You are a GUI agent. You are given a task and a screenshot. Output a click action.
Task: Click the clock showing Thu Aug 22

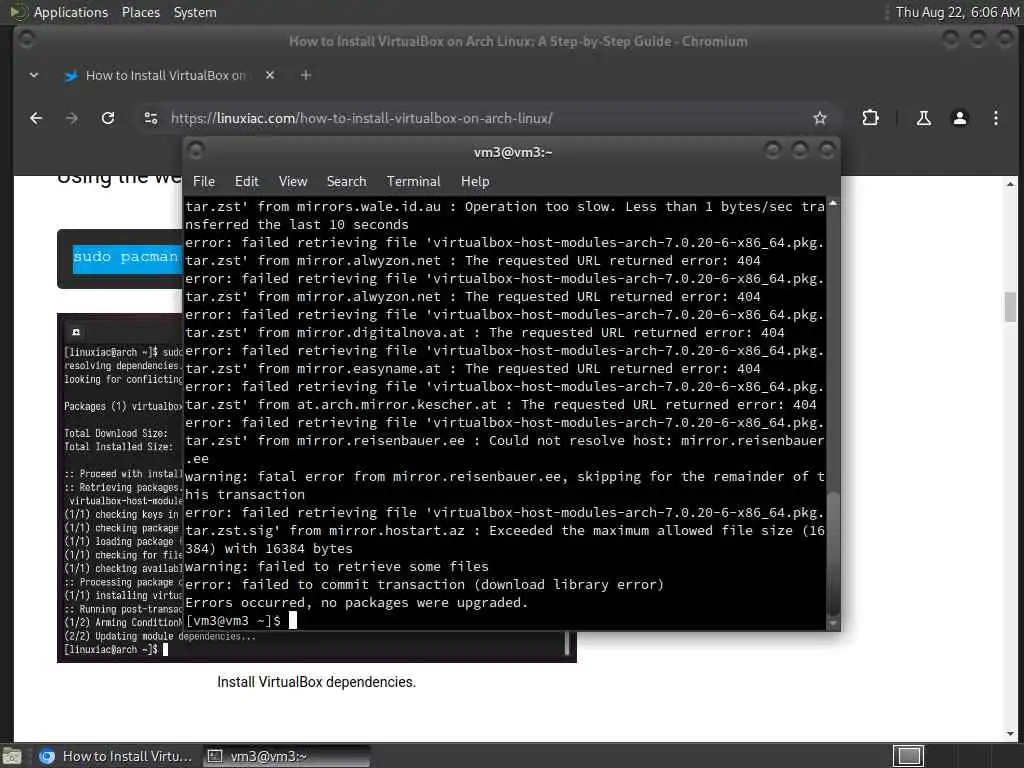[957, 12]
